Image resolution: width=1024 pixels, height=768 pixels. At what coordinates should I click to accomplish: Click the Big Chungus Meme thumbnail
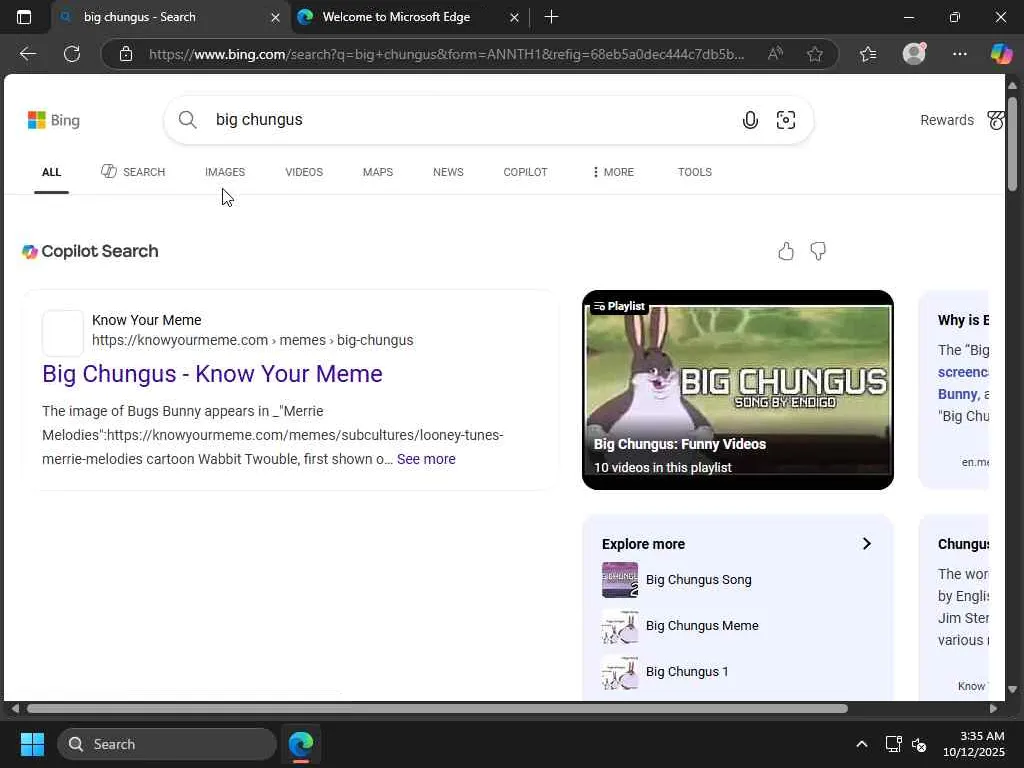pos(620,626)
